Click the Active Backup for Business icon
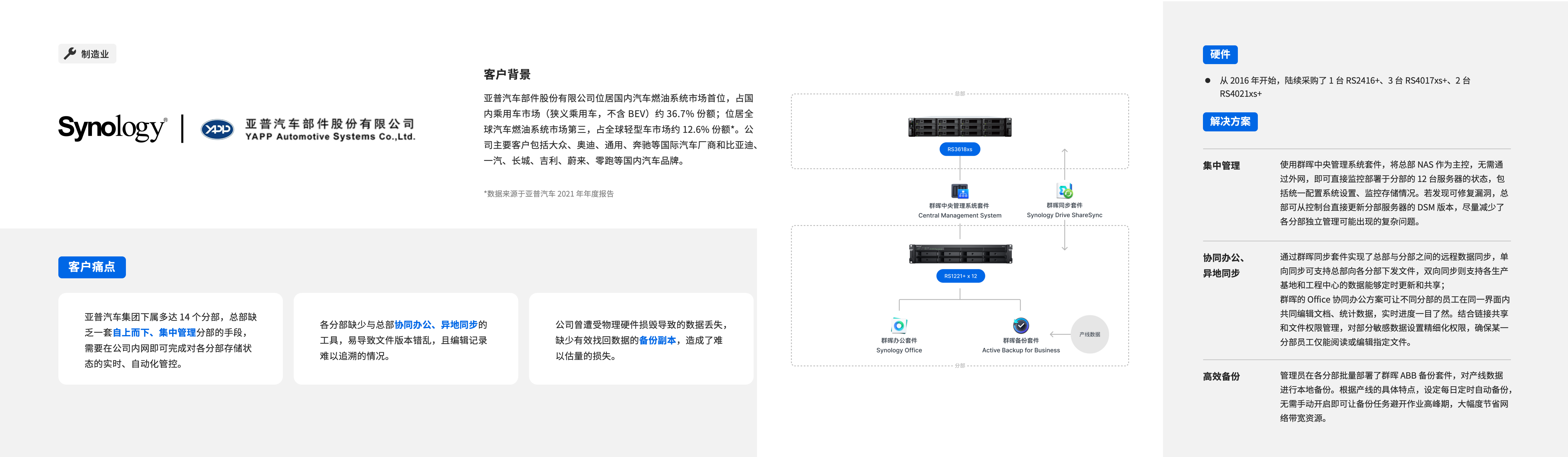 coord(1021,325)
